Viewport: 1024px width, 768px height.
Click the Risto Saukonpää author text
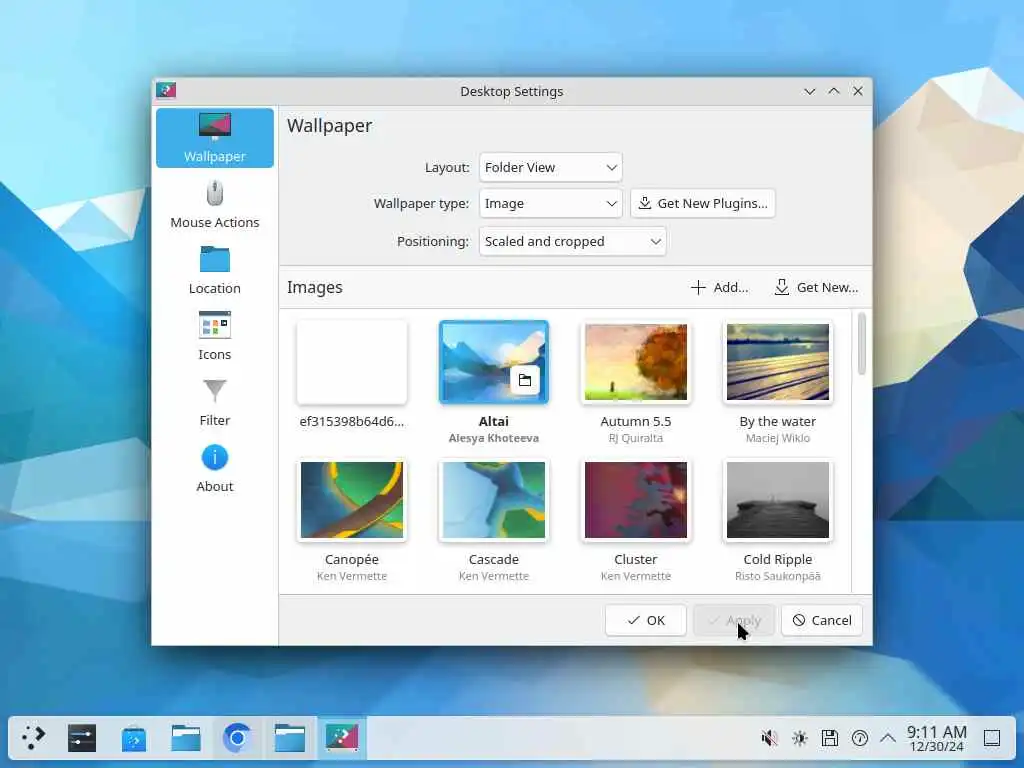[x=778, y=576]
